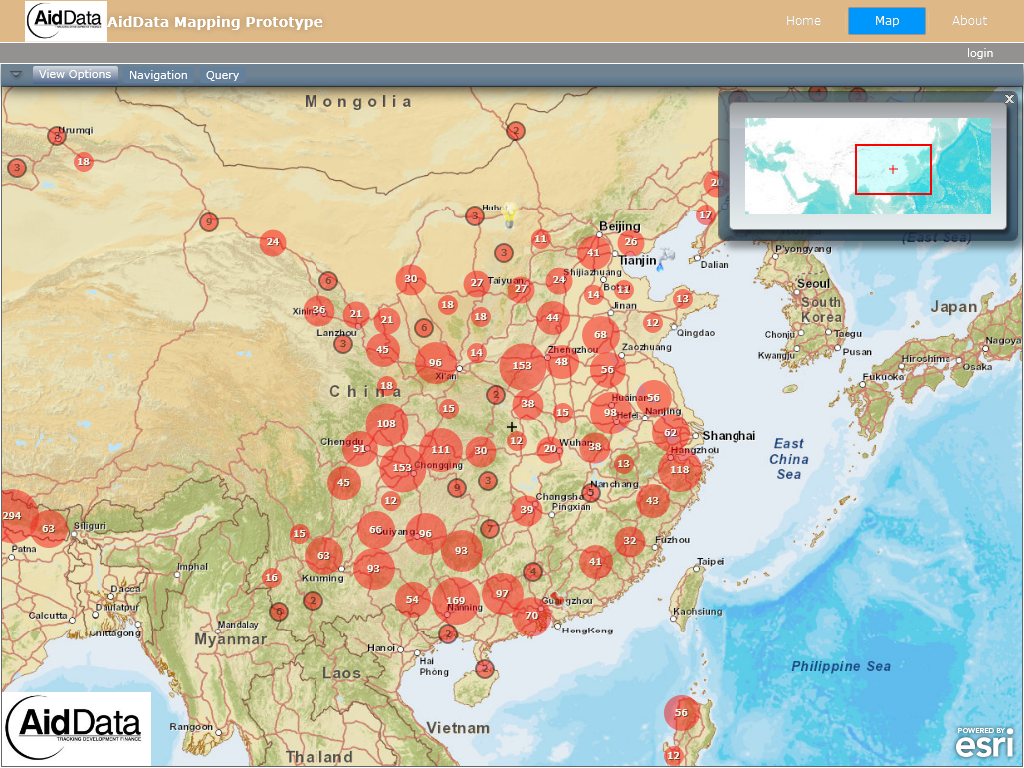The width and height of the screenshot is (1024, 768).
Task: Open the About page
Action: (x=969, y=21)
